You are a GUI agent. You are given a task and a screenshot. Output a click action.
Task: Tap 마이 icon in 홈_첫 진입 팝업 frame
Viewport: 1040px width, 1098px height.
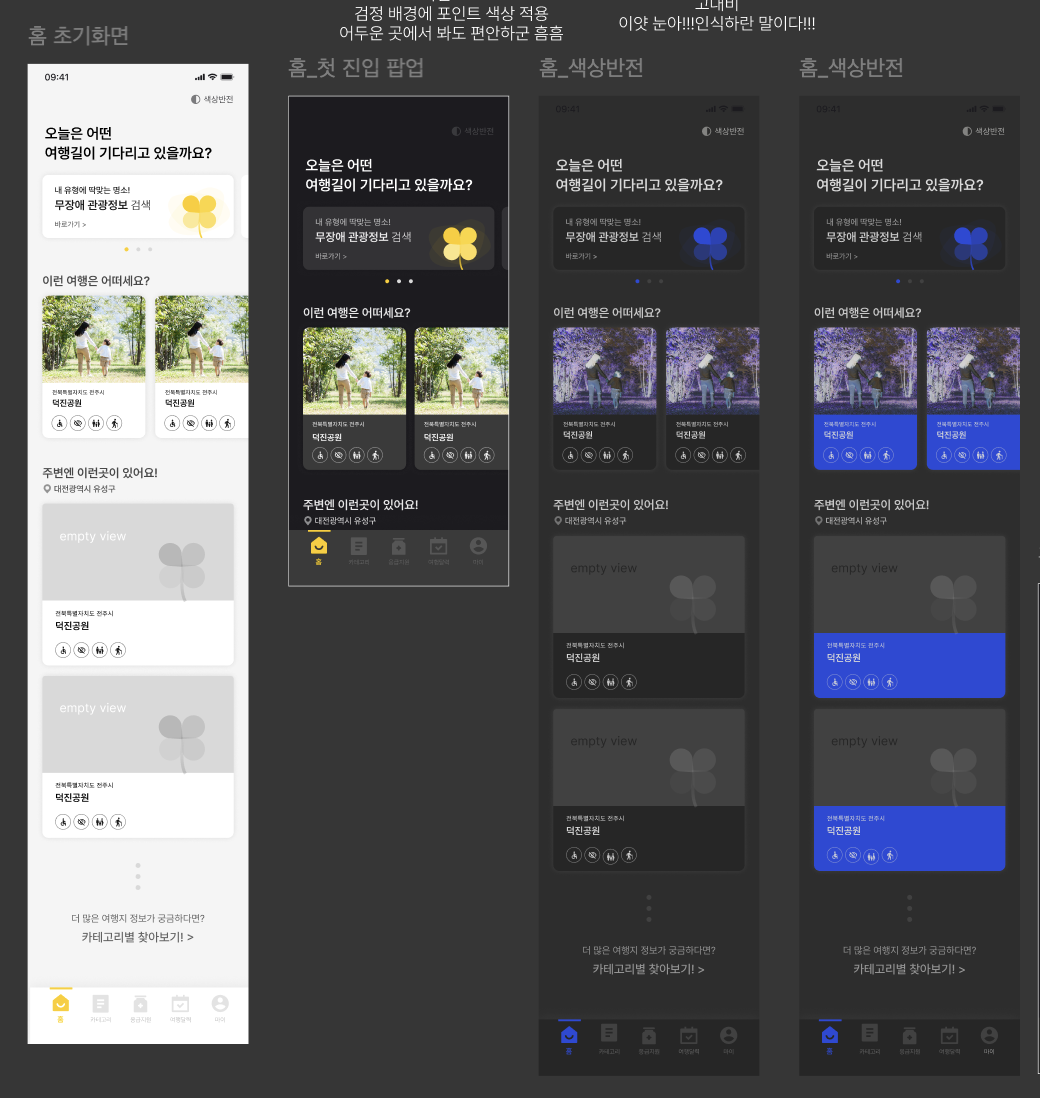pos(478,545)
